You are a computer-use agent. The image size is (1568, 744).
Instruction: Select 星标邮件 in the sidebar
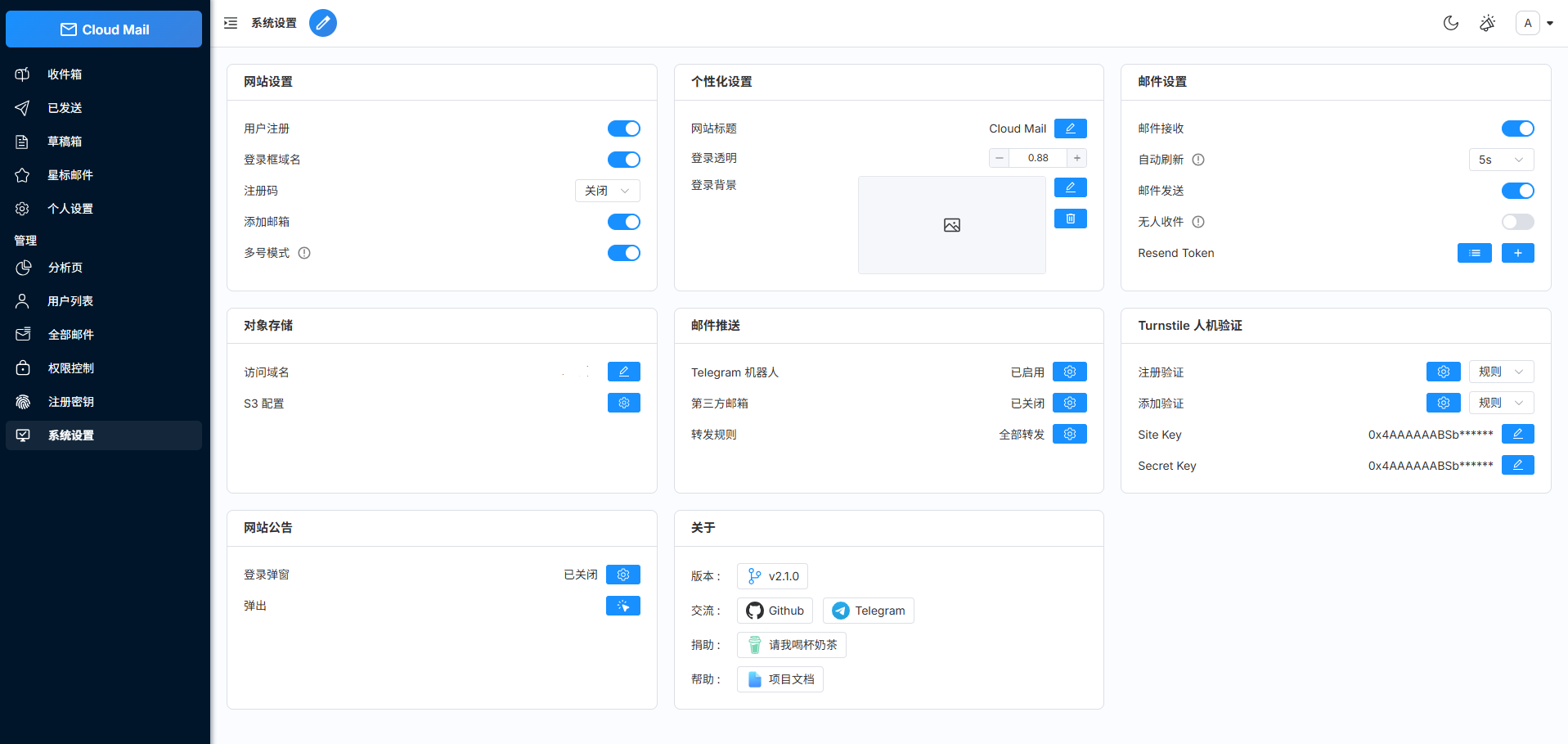[70, 174]
